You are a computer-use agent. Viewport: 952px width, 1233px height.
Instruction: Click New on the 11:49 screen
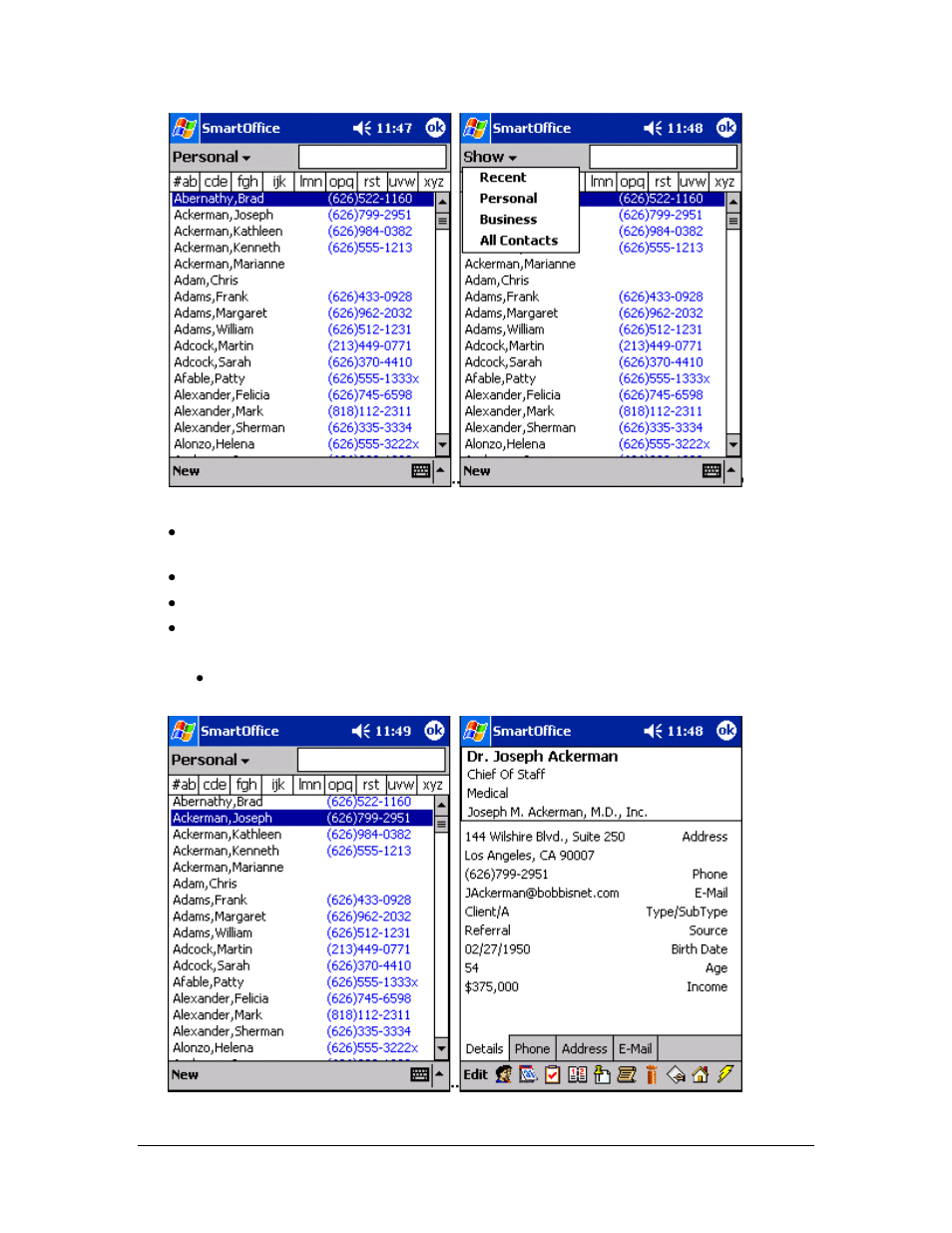click(x=186, y=1075)
